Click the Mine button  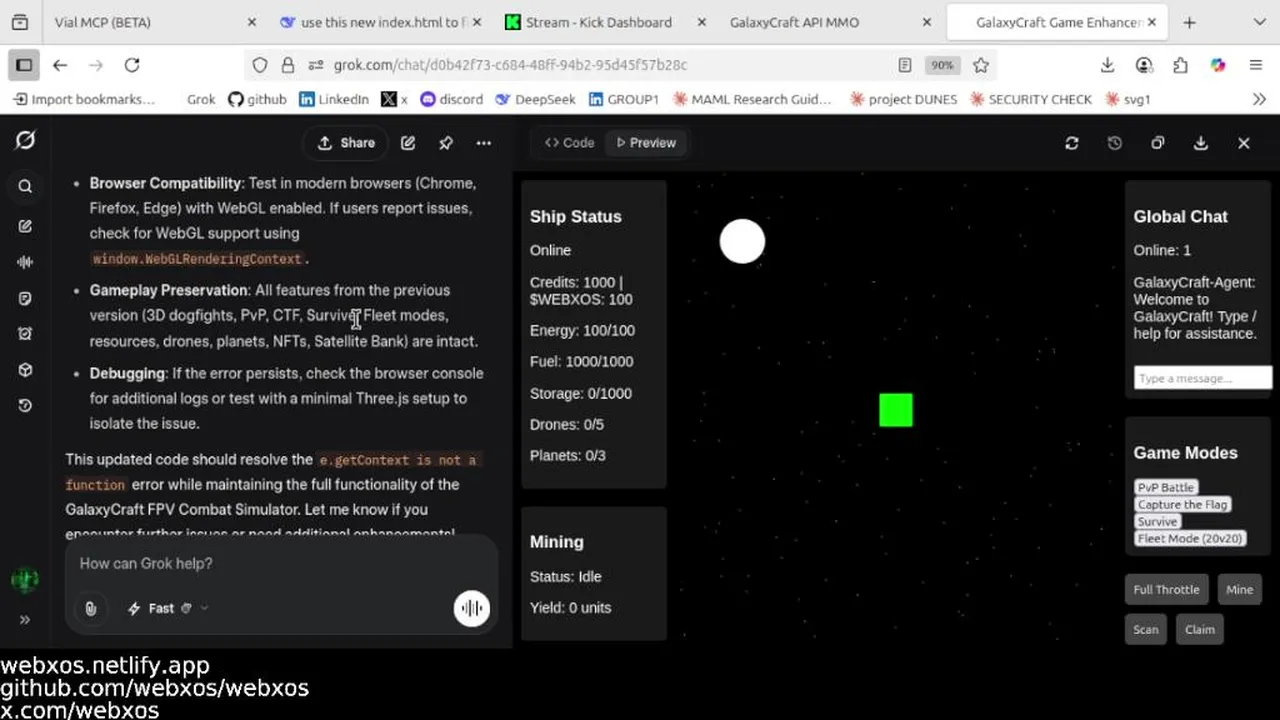pyautogui.click(x=1239, y=590)
